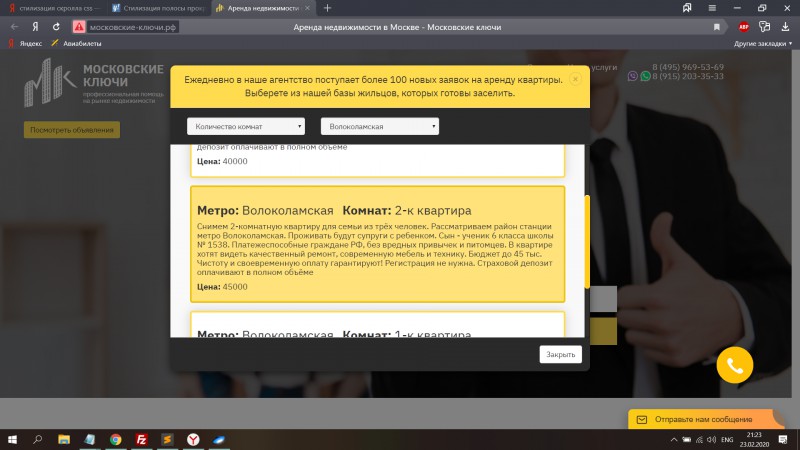Bookmark this page icon
The image size is (800, 450).
717,27
